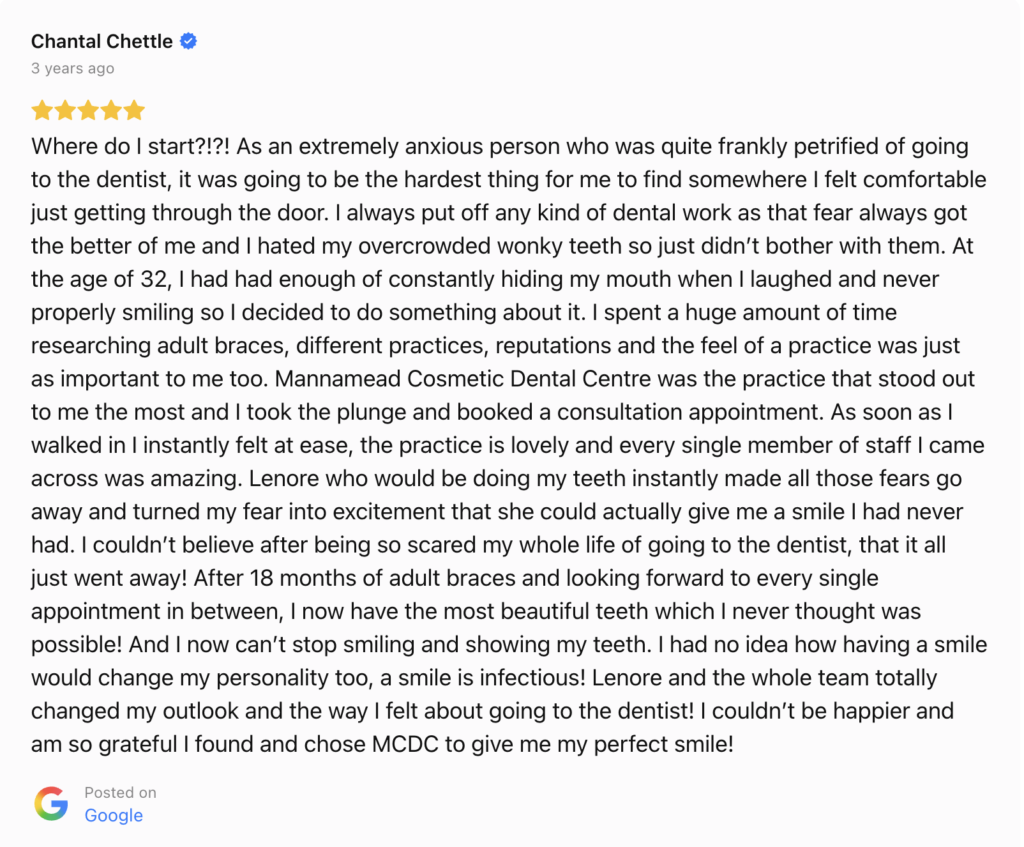The image size is (1024, 847).
Task: Click the blue verified badge icon
Action: (x=188, y=41)
